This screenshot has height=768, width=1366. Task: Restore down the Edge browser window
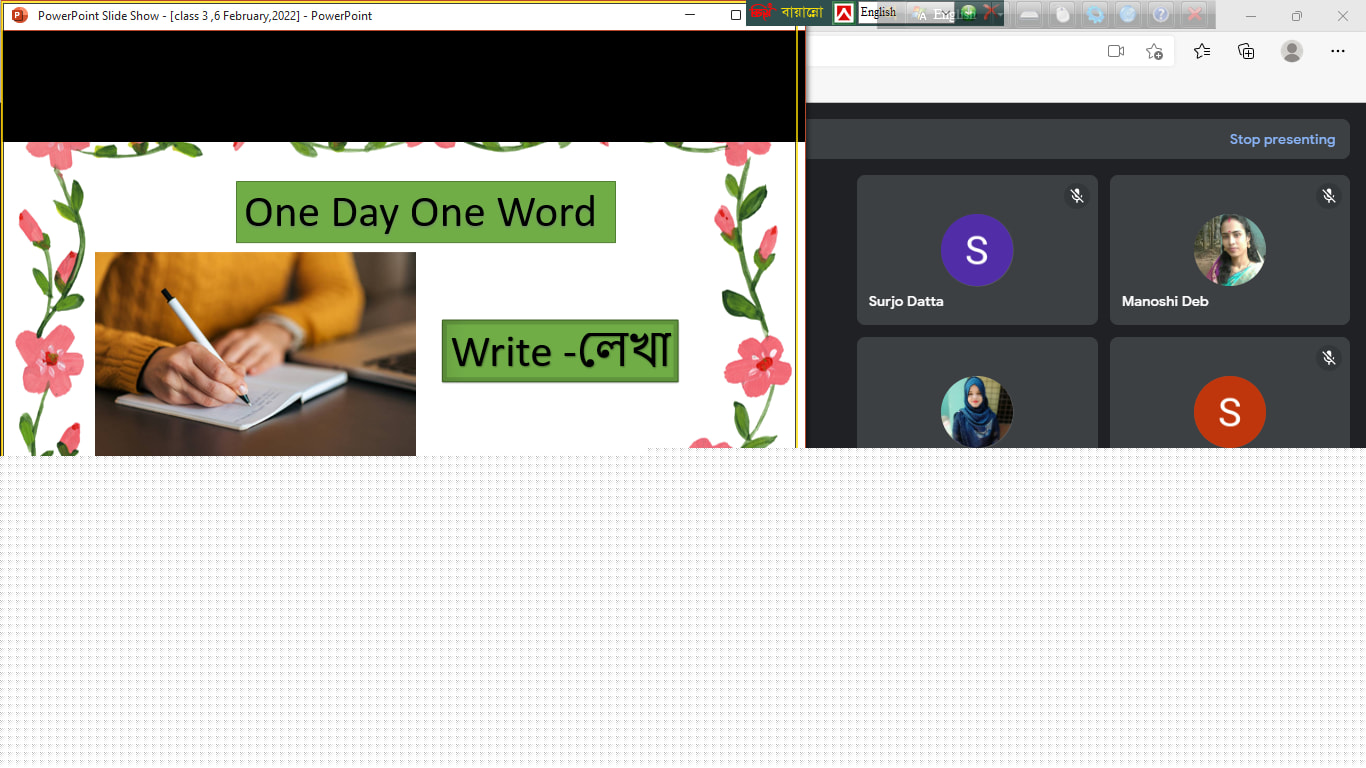pos(1297,15)
